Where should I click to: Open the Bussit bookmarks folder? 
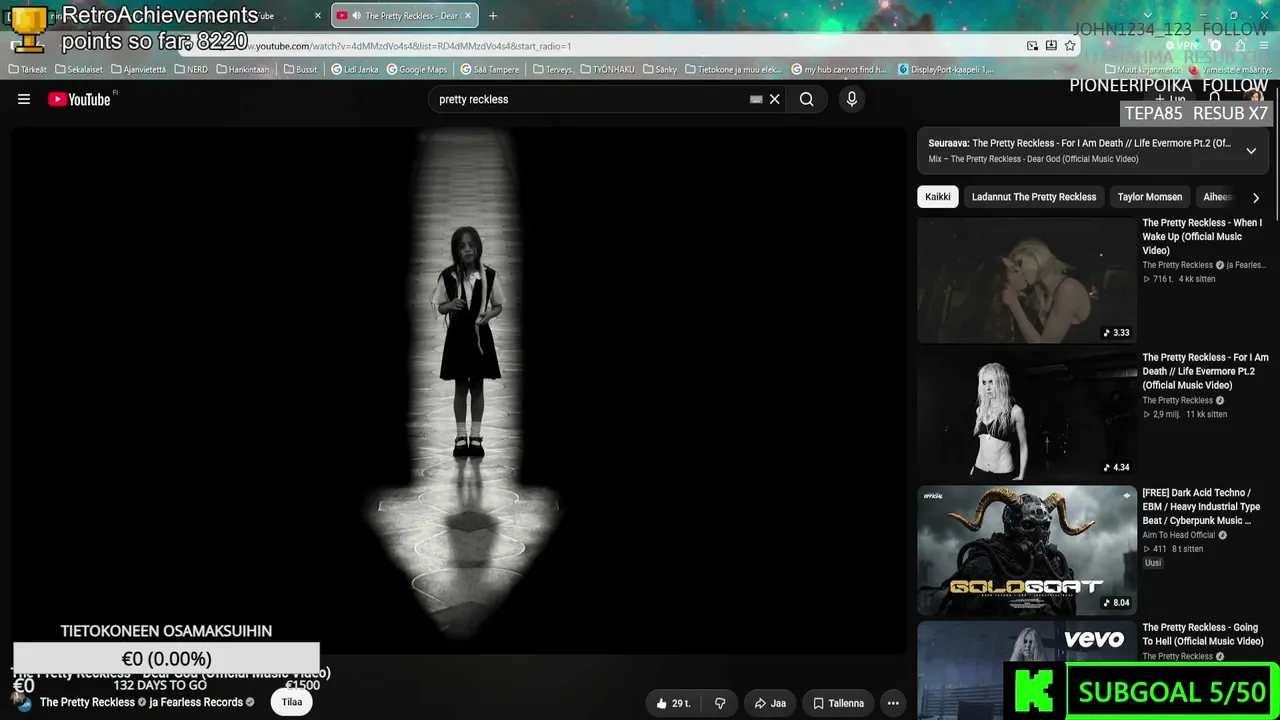pos(300,70)
